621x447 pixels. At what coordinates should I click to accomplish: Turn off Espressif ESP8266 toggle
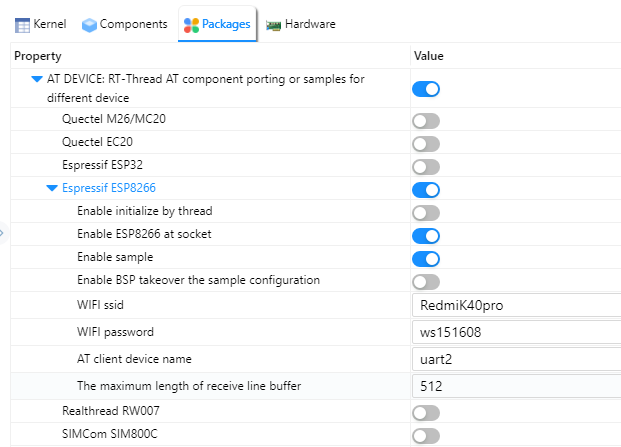[426, 190]
